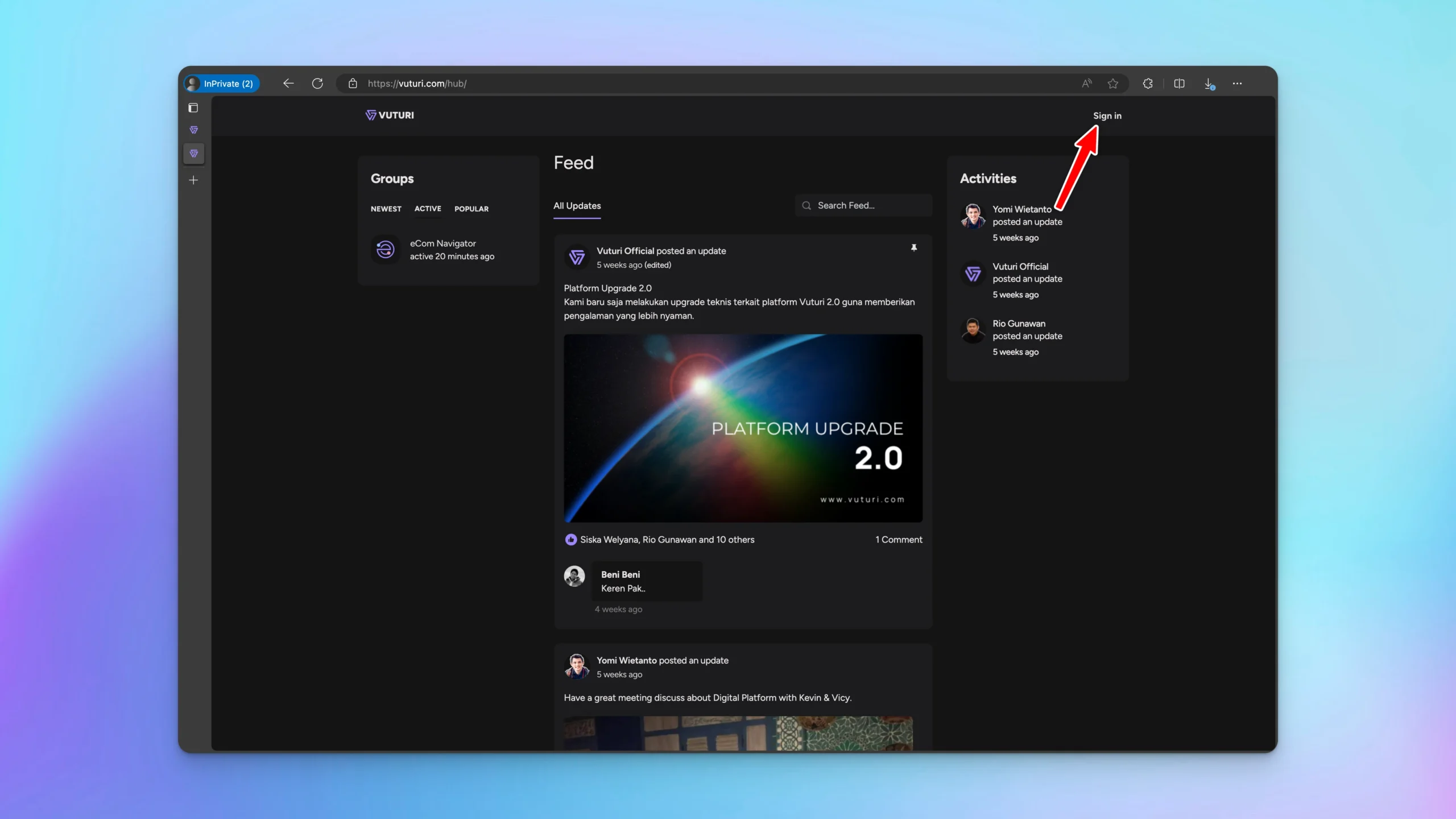The height and width of the screenshot is (819, 1456).
Task: Open the browser Extensions puzzle icon
Action: (x=1148, y=84)
